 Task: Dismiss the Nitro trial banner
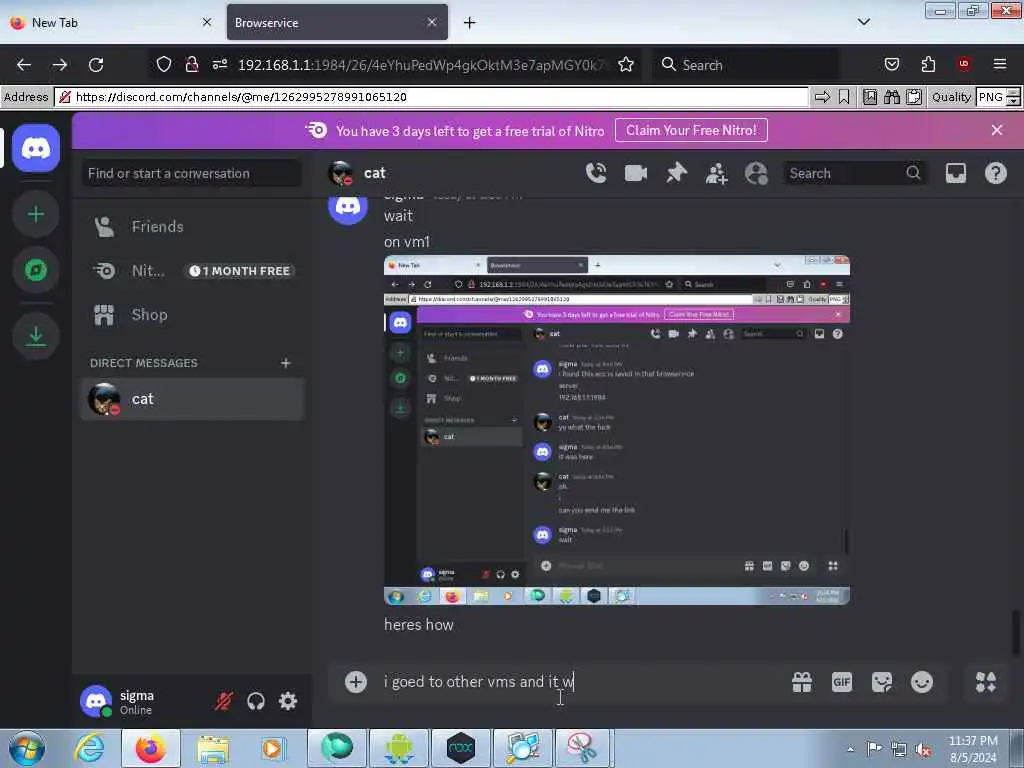click(997, 130)
